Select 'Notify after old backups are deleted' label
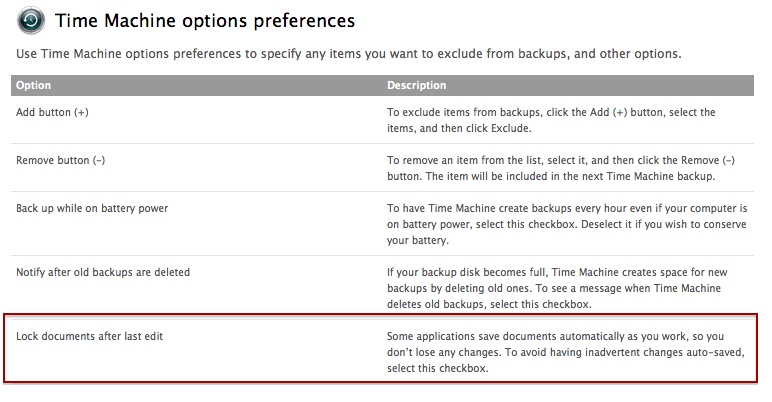The image size is (772, 402). pyautogui.click(x=103, y=272)
